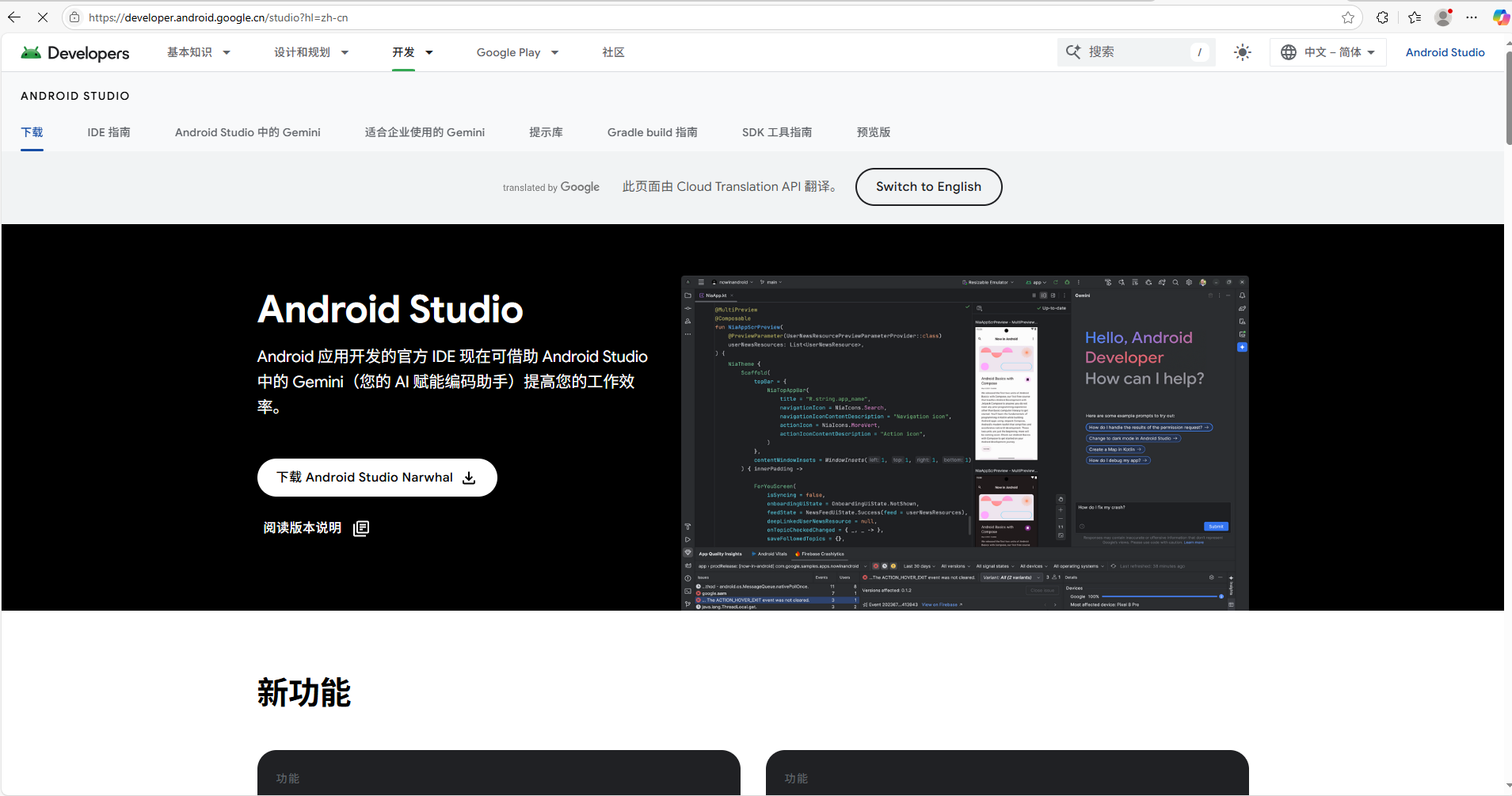Screen dimensions: 1512x796
Task: Launch the Copilot sidebar icon
Action: [x=1500, y=17]
